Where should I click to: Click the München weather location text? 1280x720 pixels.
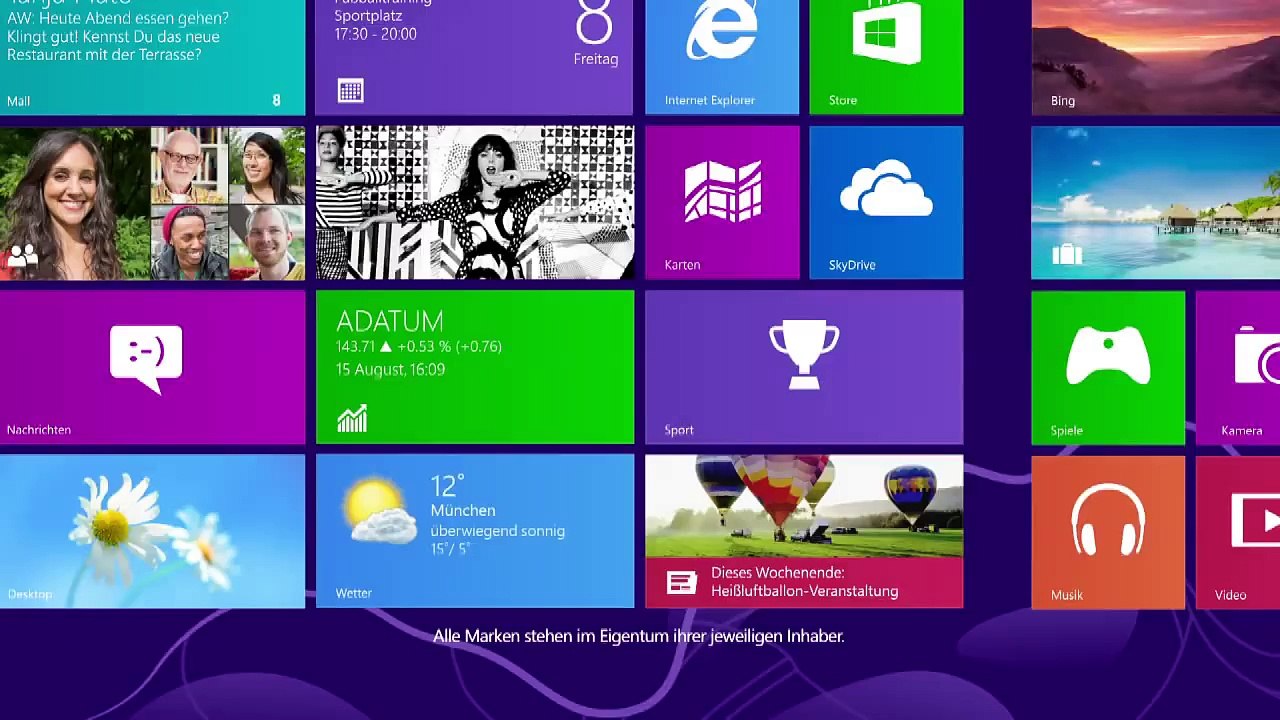coord(463,510)
